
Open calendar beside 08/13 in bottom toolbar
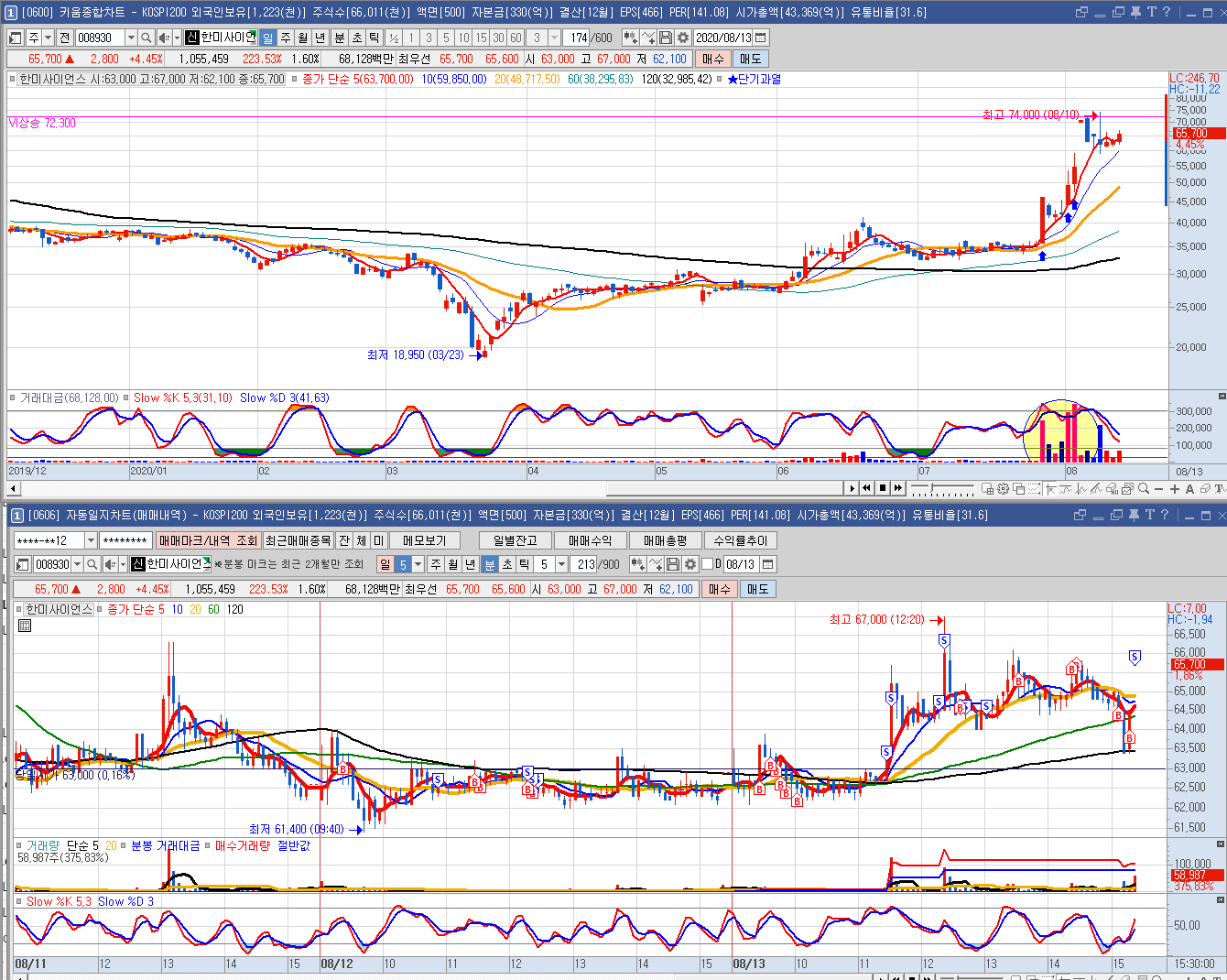(x=768, y=564)
